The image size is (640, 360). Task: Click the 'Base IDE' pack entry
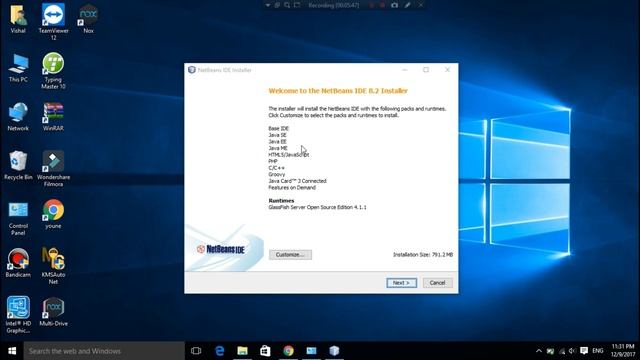pyautogui.click(x=278, y=129)
